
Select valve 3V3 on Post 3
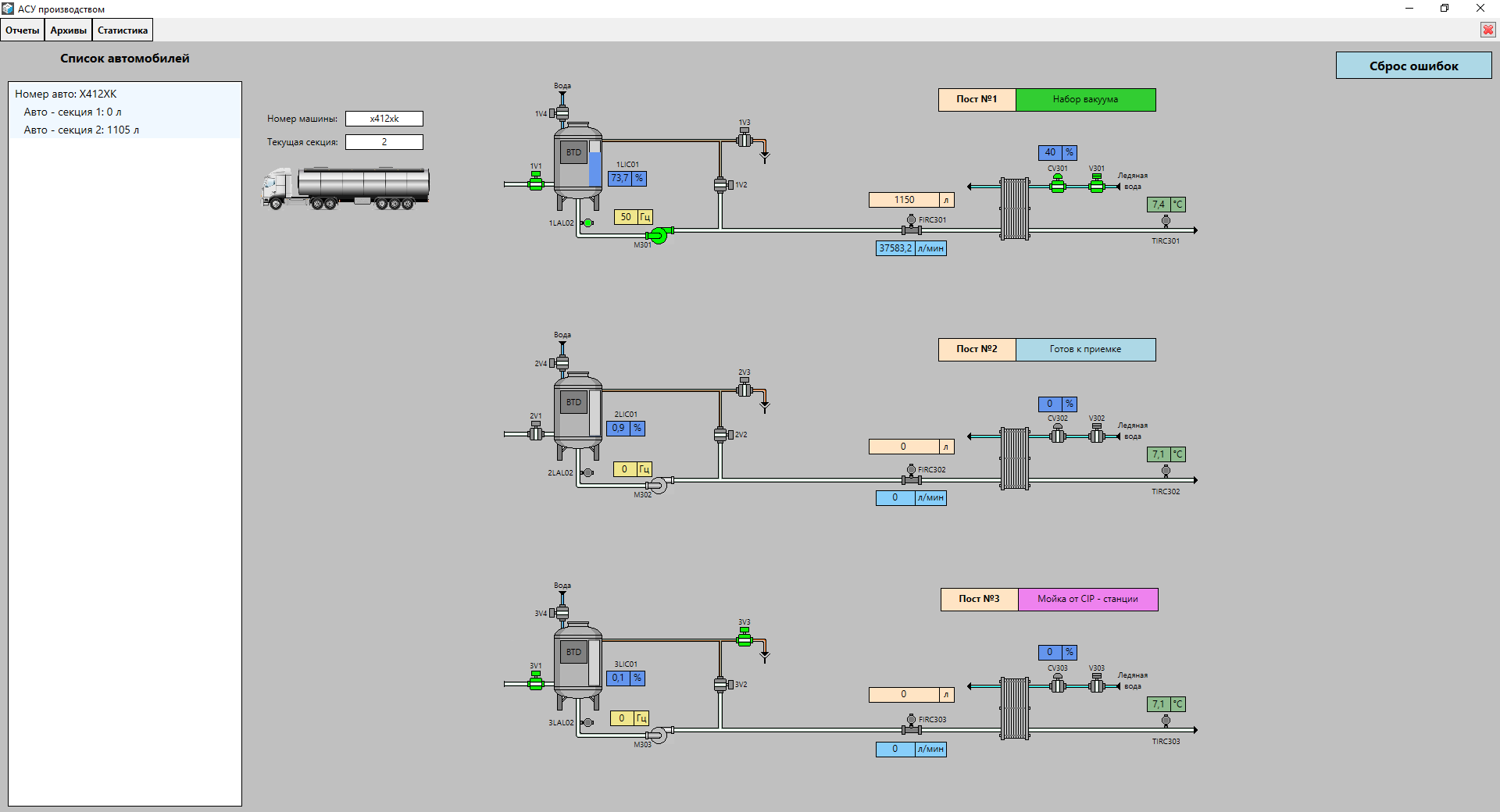point(745,639)
